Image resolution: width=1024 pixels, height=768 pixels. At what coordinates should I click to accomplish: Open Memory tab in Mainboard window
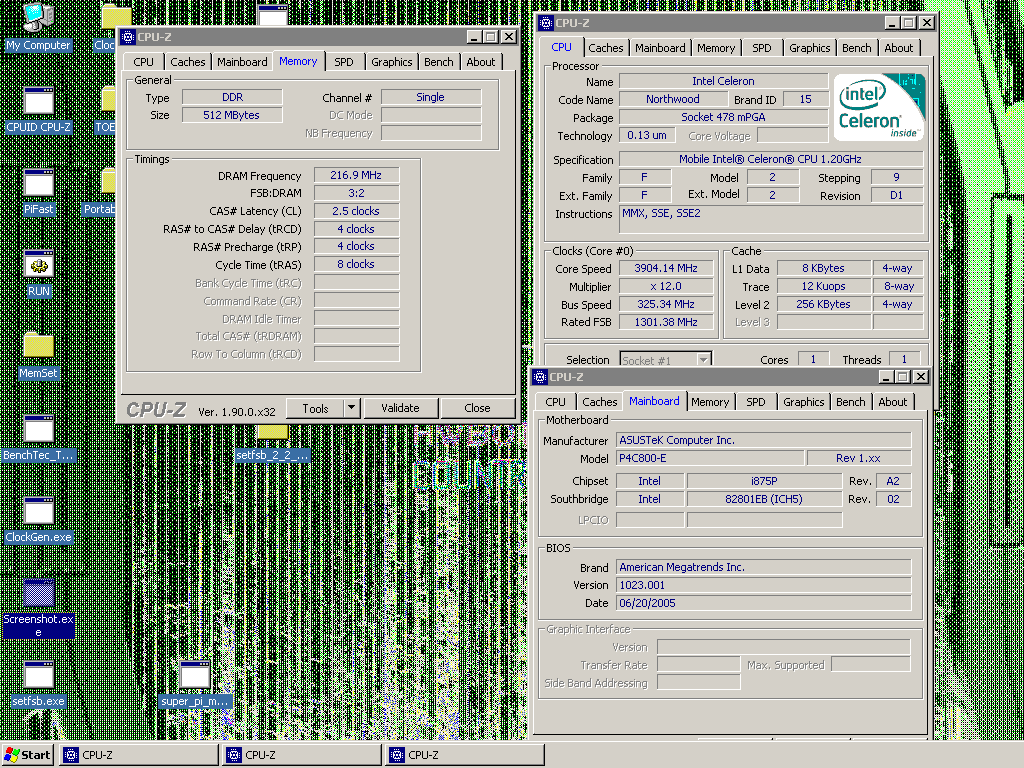tap(710, 402)
